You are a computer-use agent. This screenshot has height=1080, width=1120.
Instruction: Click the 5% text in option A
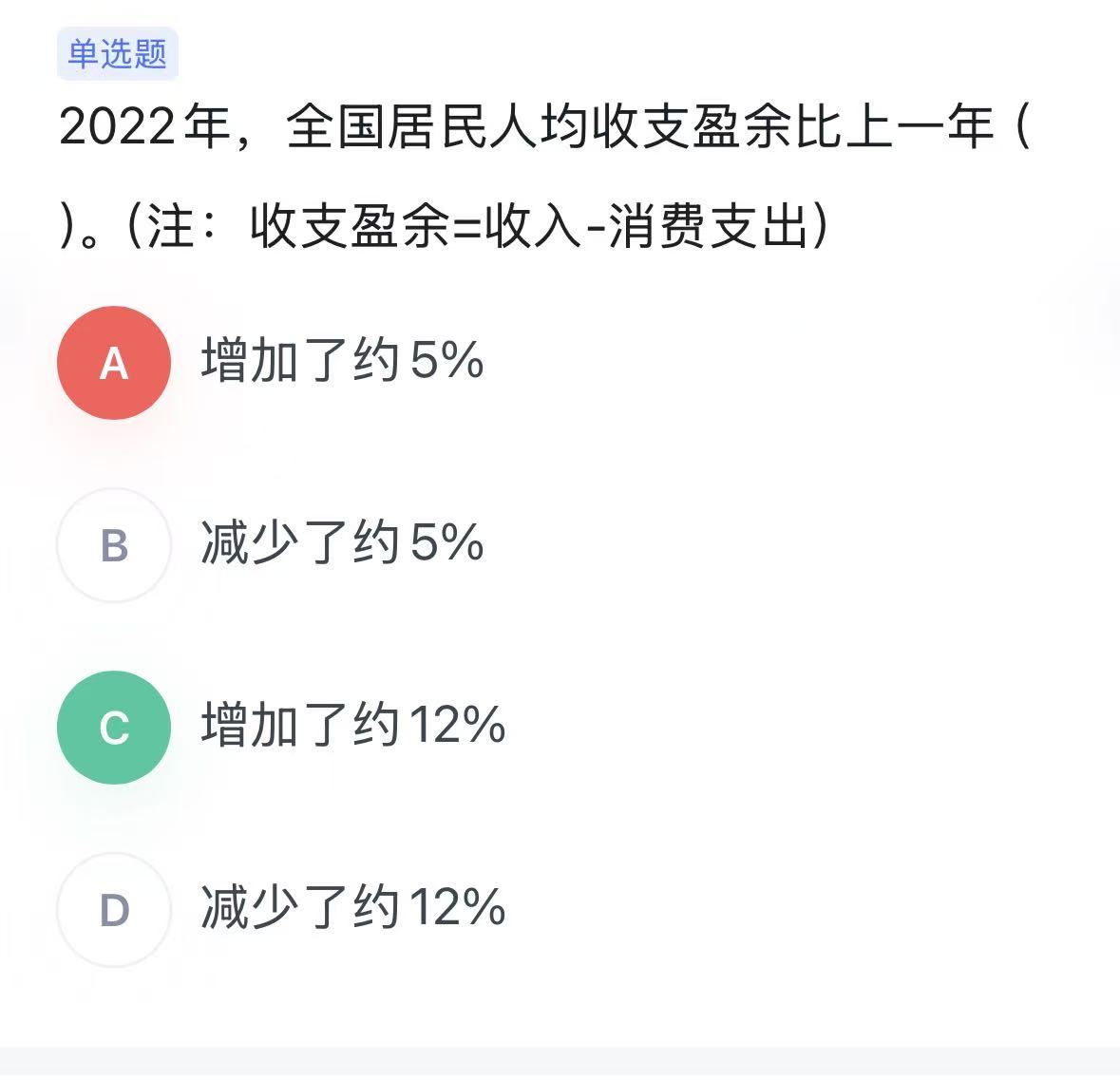click(x=446, y=362)
